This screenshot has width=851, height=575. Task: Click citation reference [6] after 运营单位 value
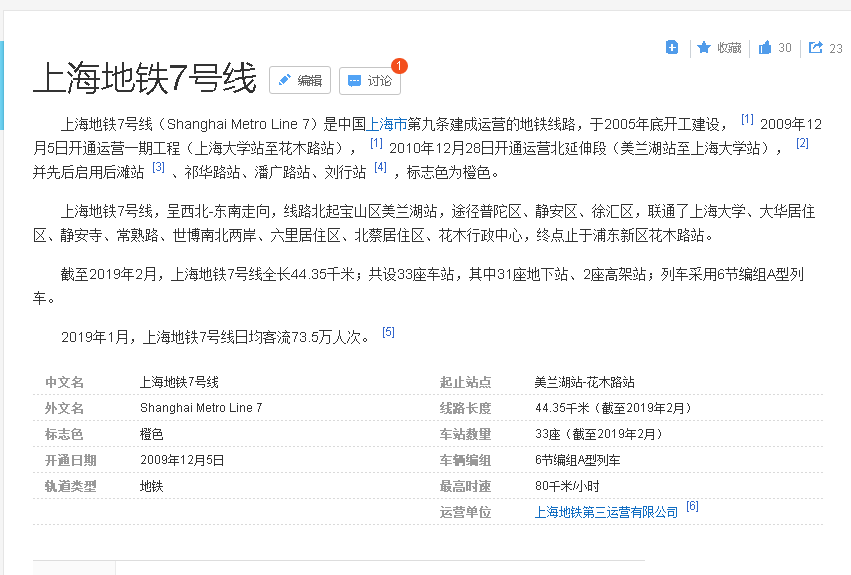[692, 506]
